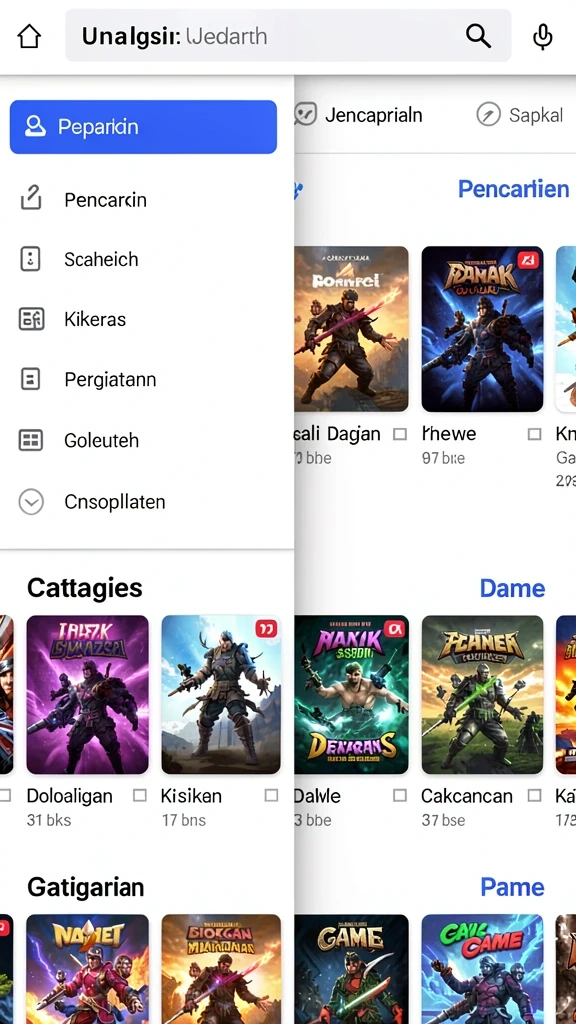Image resolution: width=576 pixels, height=1024 pixels.
Task: Click the circled chevron beside Cnsopllaten
Action: tap(31, 502)
